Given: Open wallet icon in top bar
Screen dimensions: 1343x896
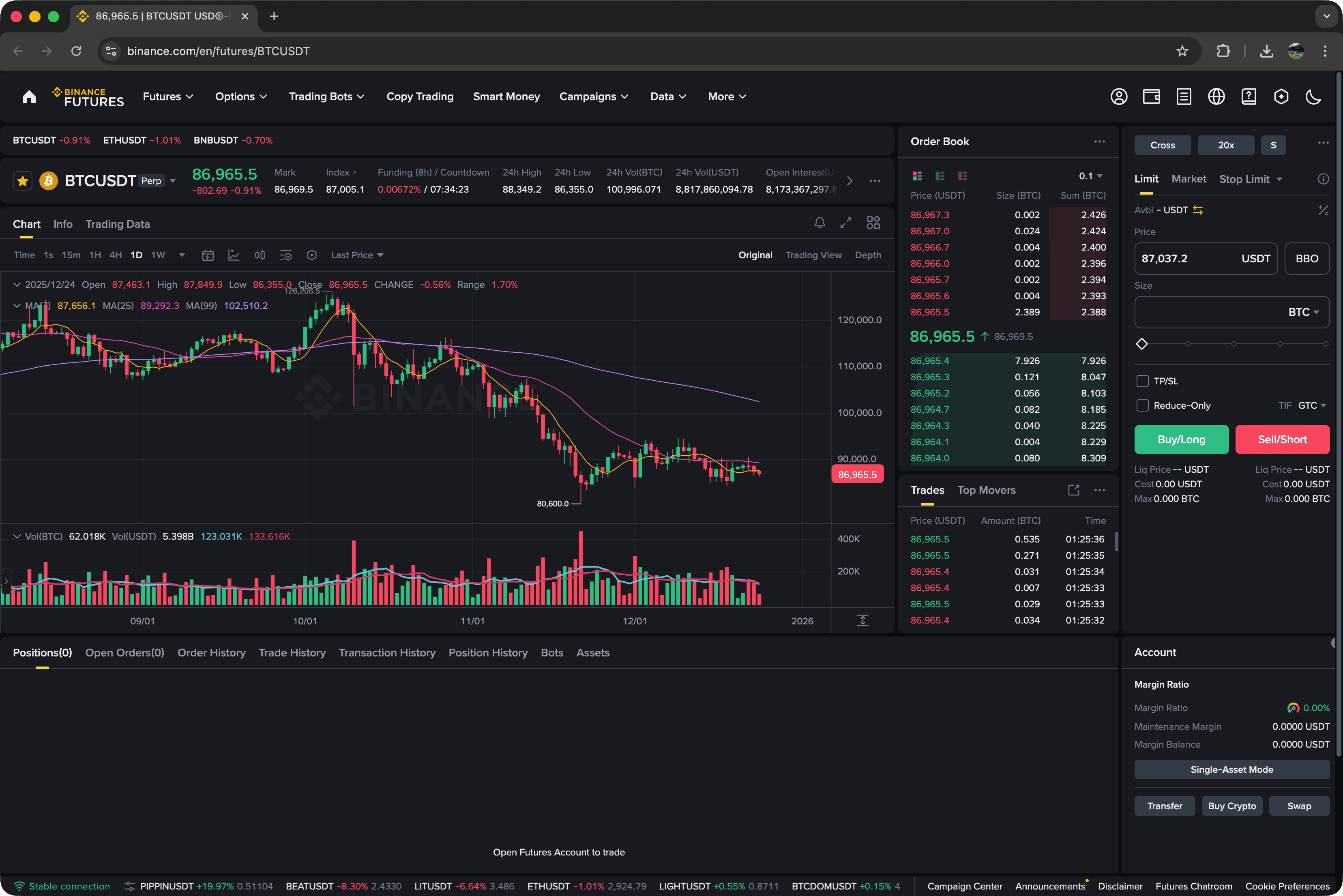Looking at the screenshot, I should click(x=1151, y=96).
